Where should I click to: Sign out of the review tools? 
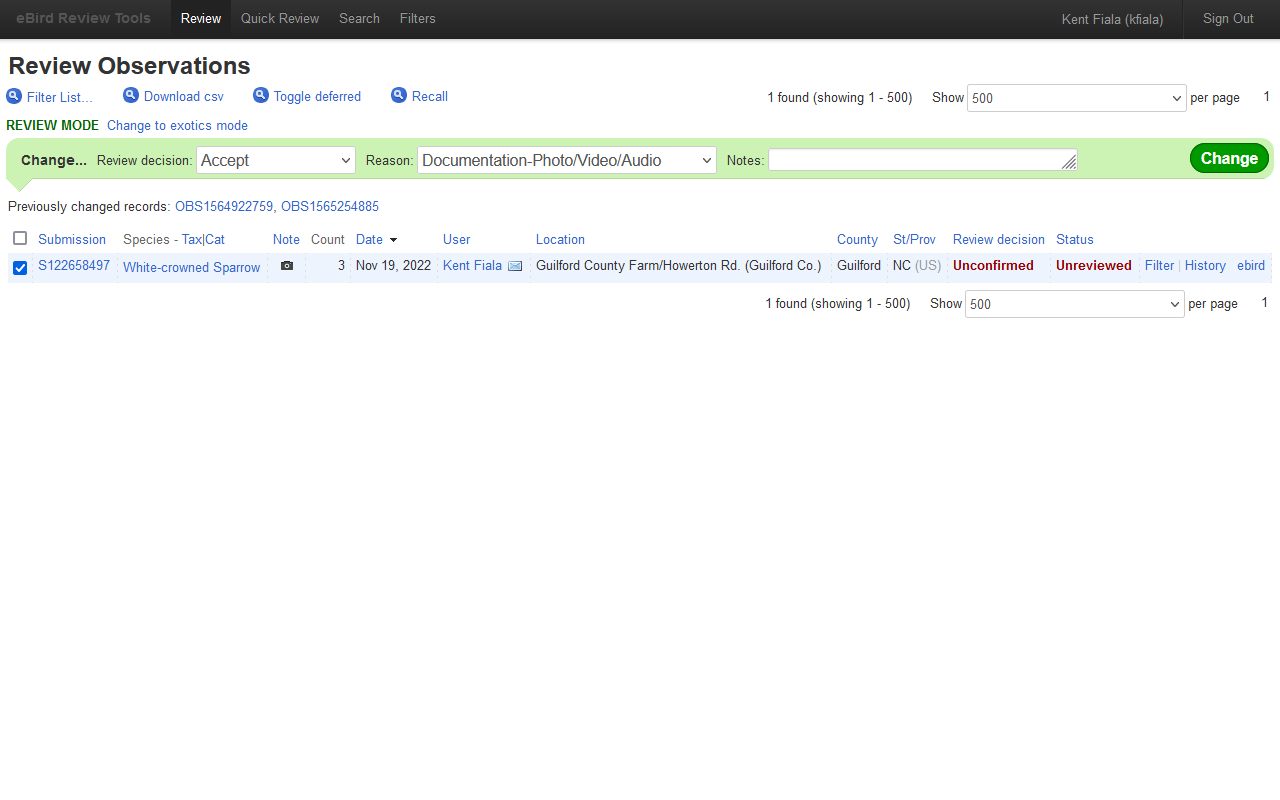point(1228,19)
